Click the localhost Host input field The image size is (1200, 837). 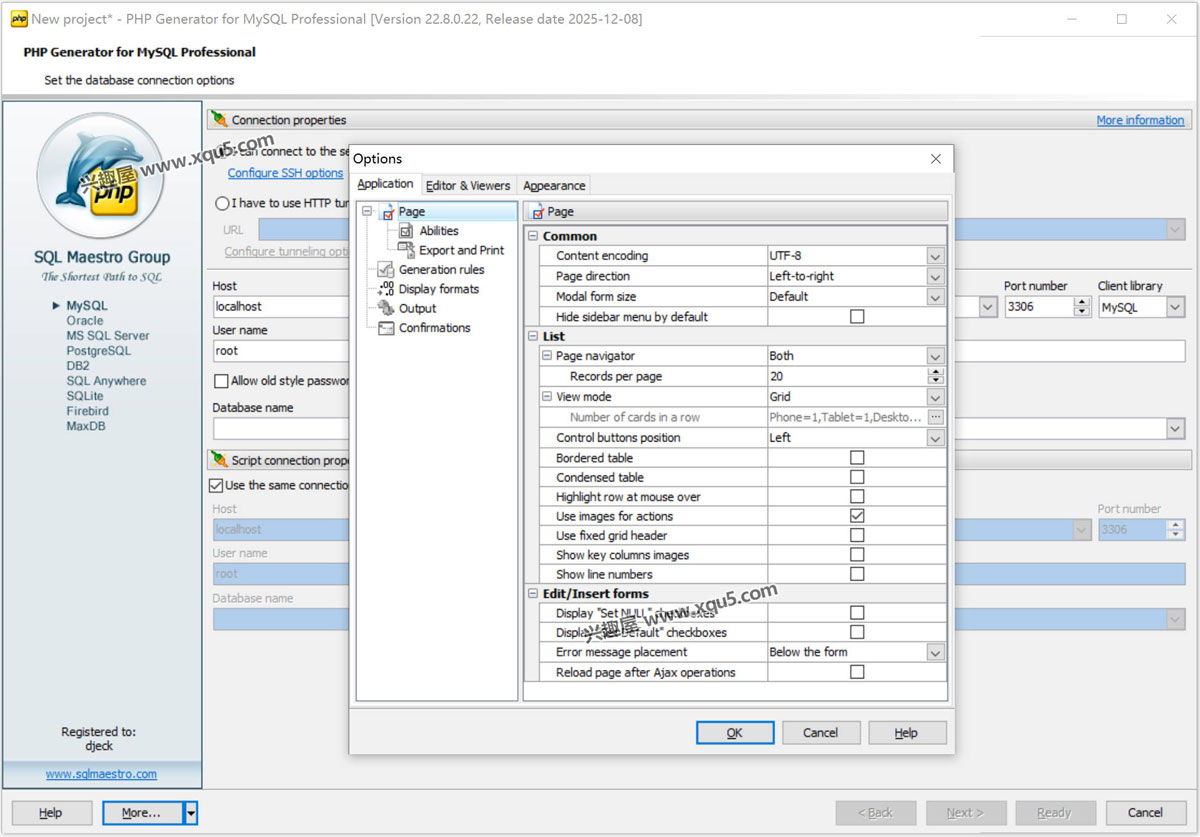click(281, 306)
